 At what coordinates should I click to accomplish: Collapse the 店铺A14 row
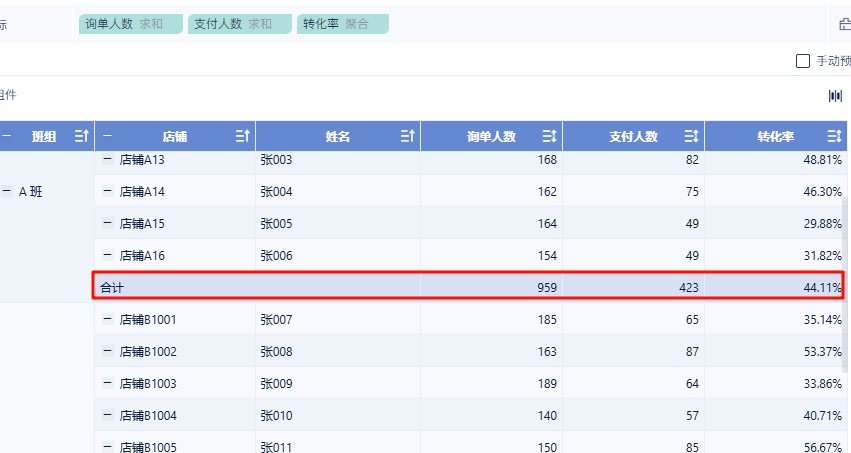[107, 191]
